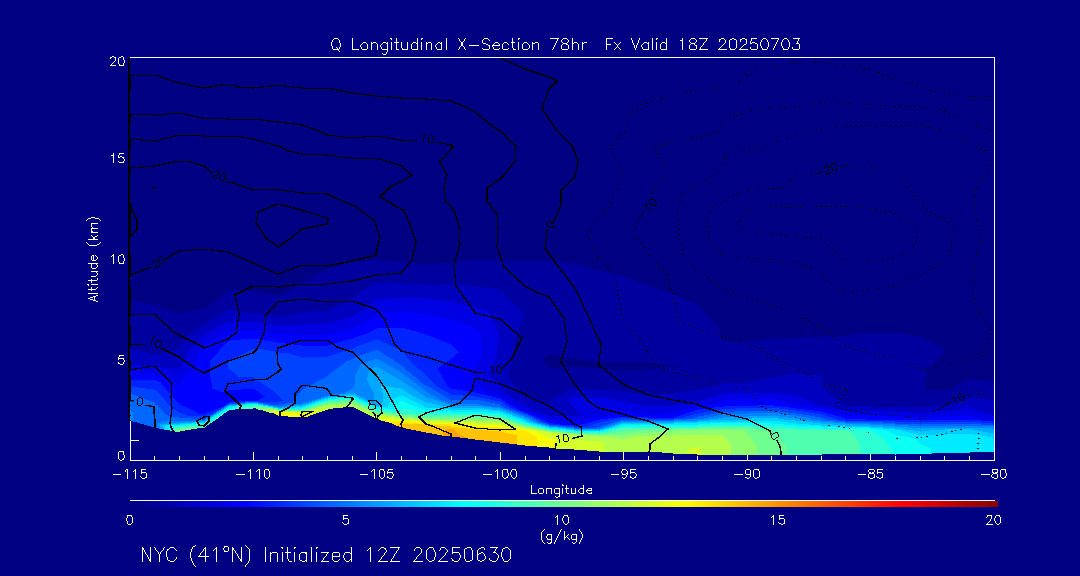Click the '15' tick on the altitude axis

[x=118, y=158]
